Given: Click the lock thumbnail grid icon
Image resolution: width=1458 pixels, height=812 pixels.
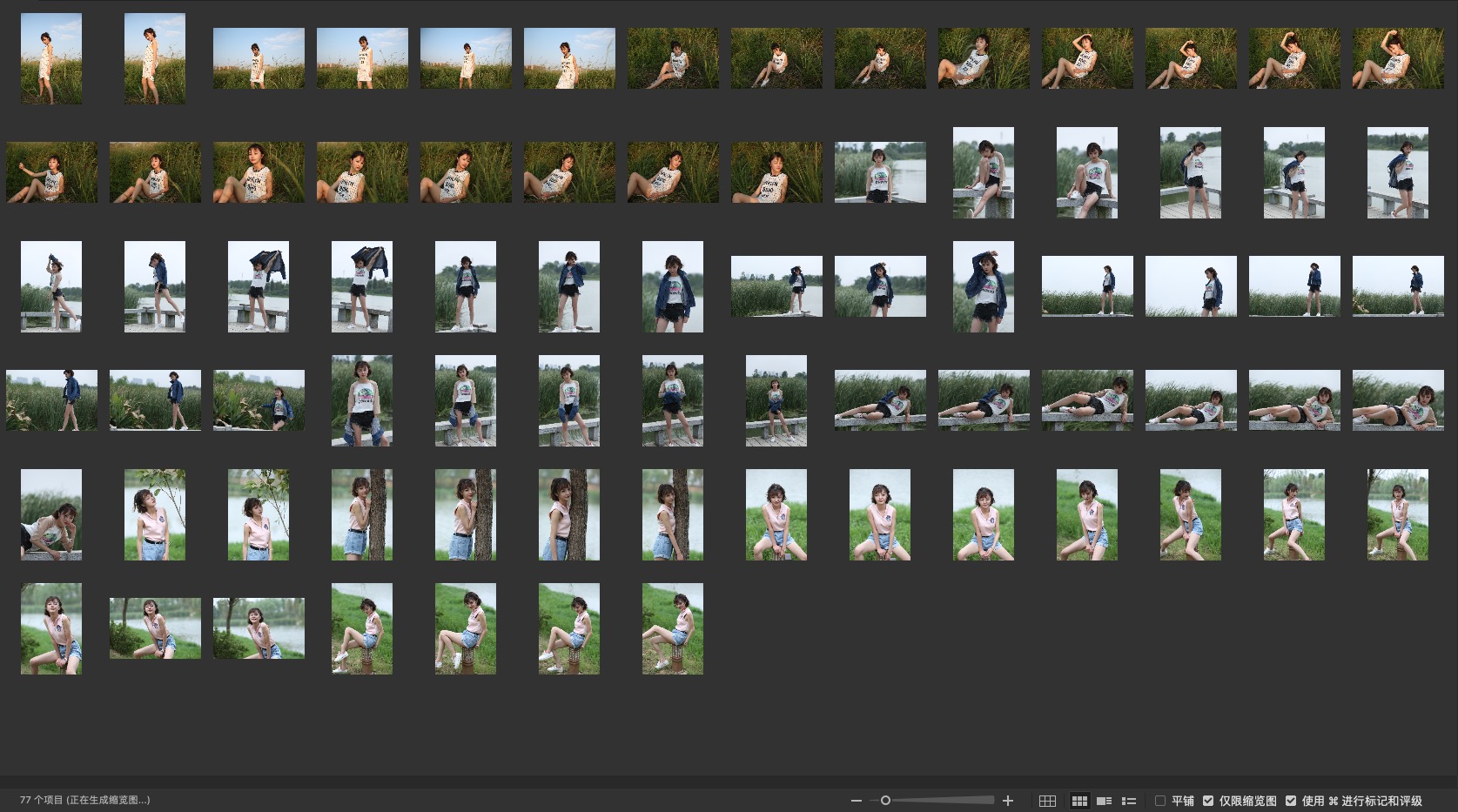Looking at the screenshot, I should click(1047, 801).
